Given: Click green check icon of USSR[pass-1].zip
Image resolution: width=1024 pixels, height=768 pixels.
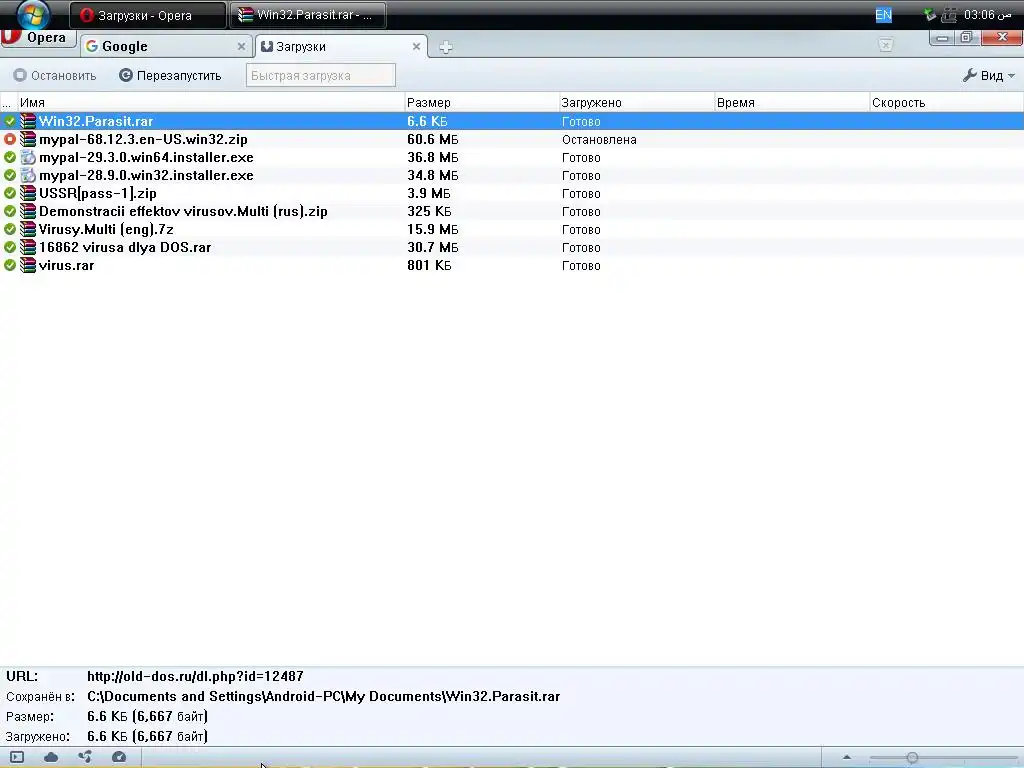Looking at the screenshot, I should coord(10,193).
